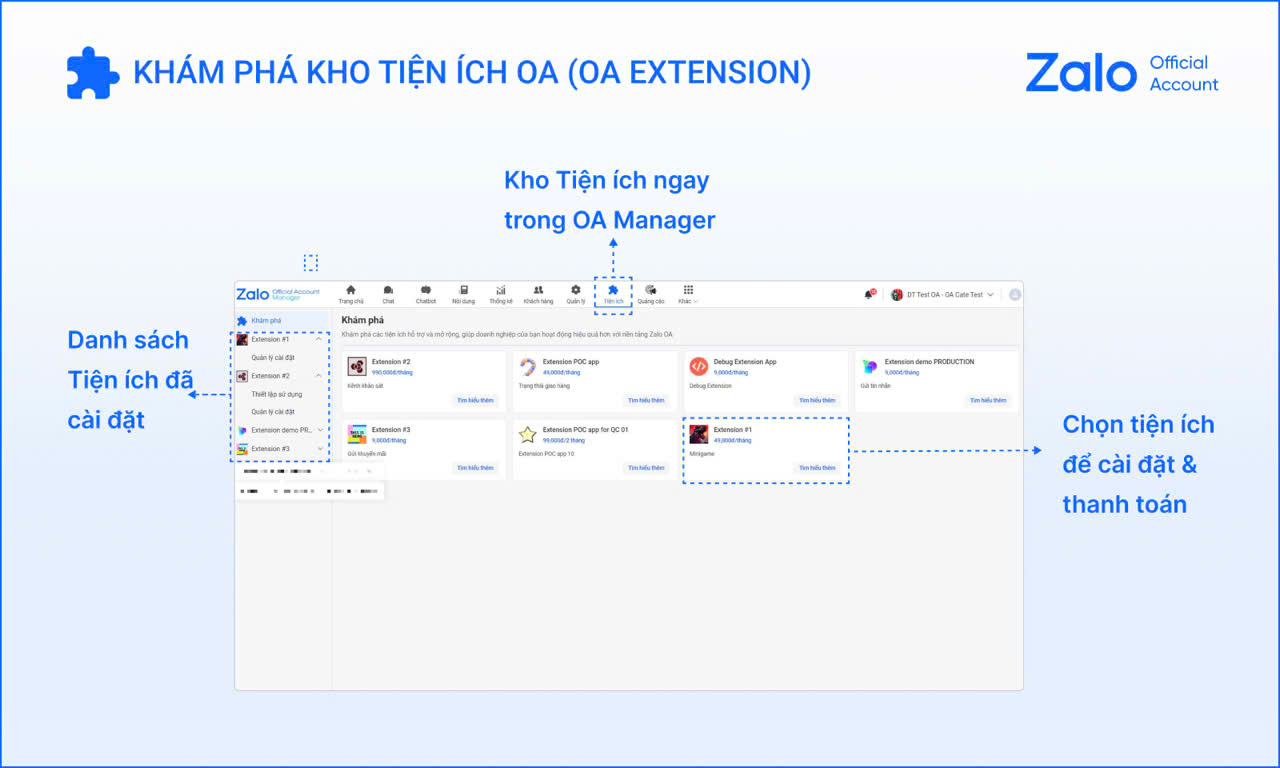The width and height of the screenshot is (1280, 768).
Task: Check the notification bell icon
Action: (x=869, y=295)
